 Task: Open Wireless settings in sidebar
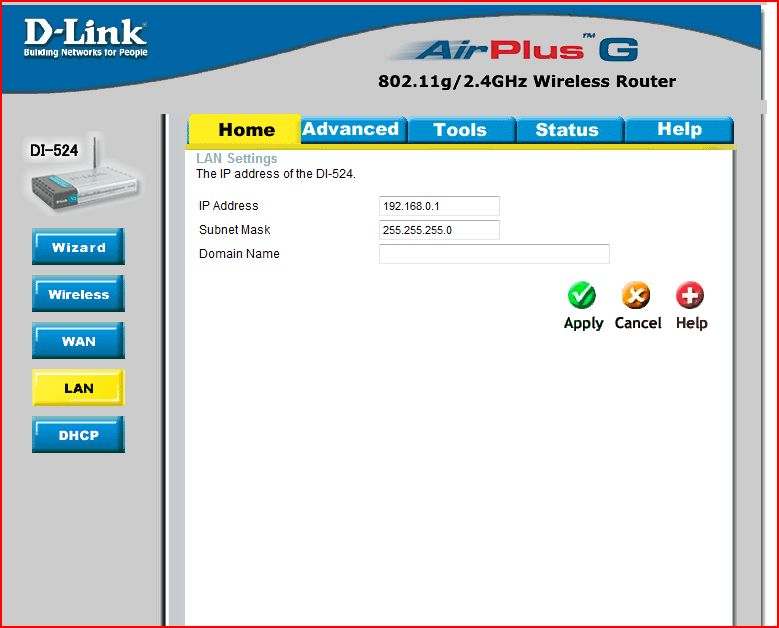click(x=78, y=294)
